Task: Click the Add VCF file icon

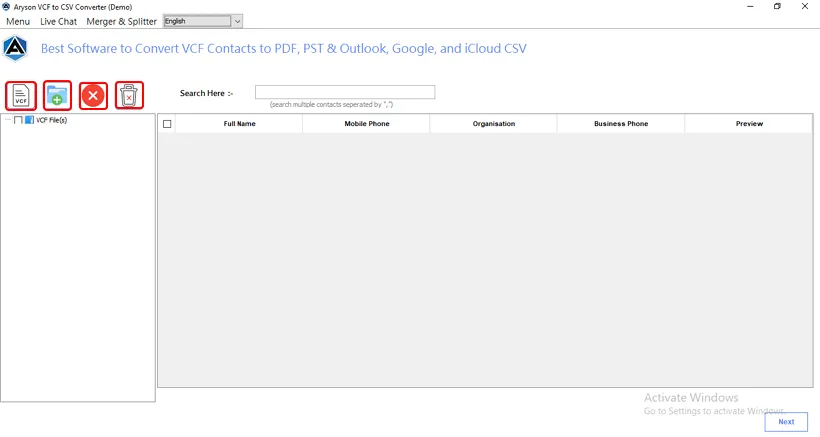Action: click(x=21, y=96)
